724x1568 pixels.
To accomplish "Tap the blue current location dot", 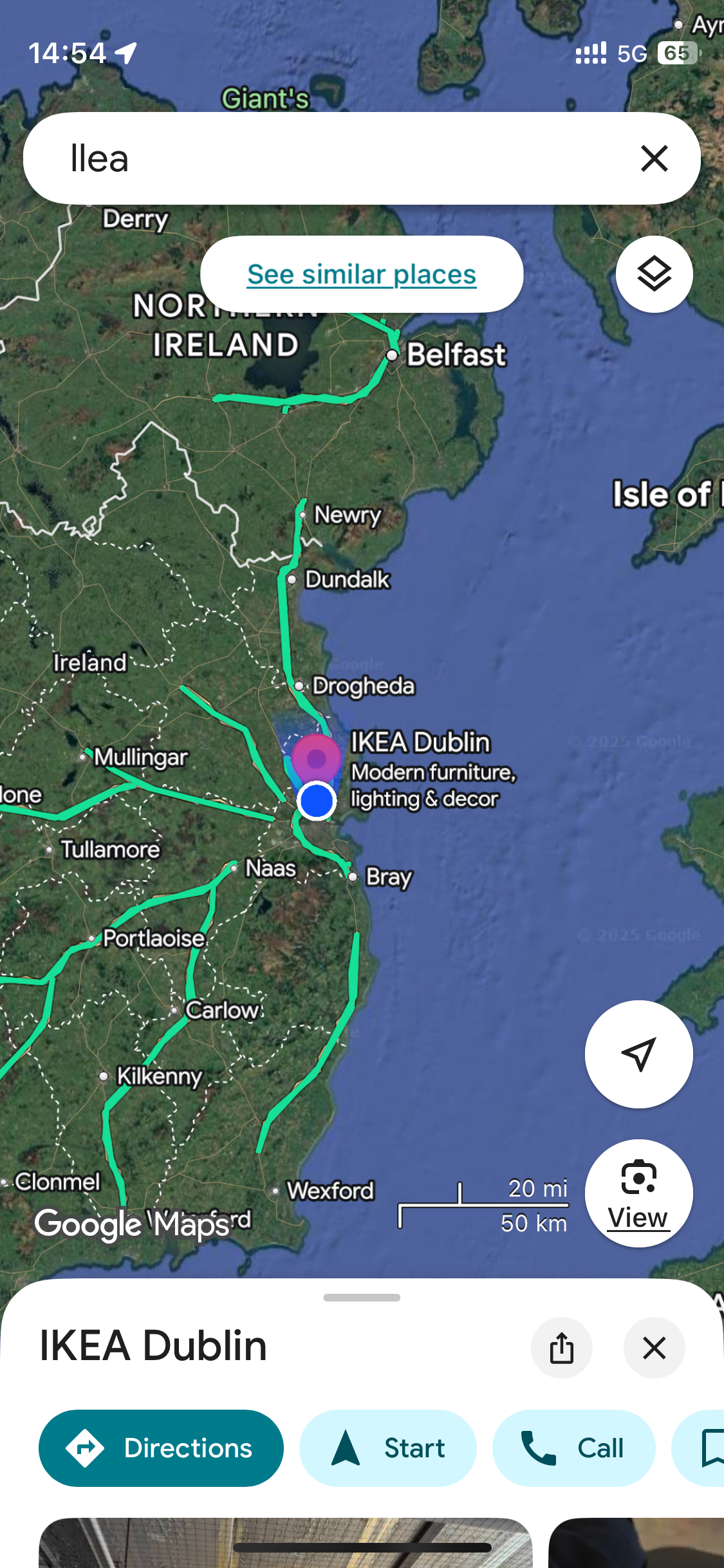I will pos(317,801).
